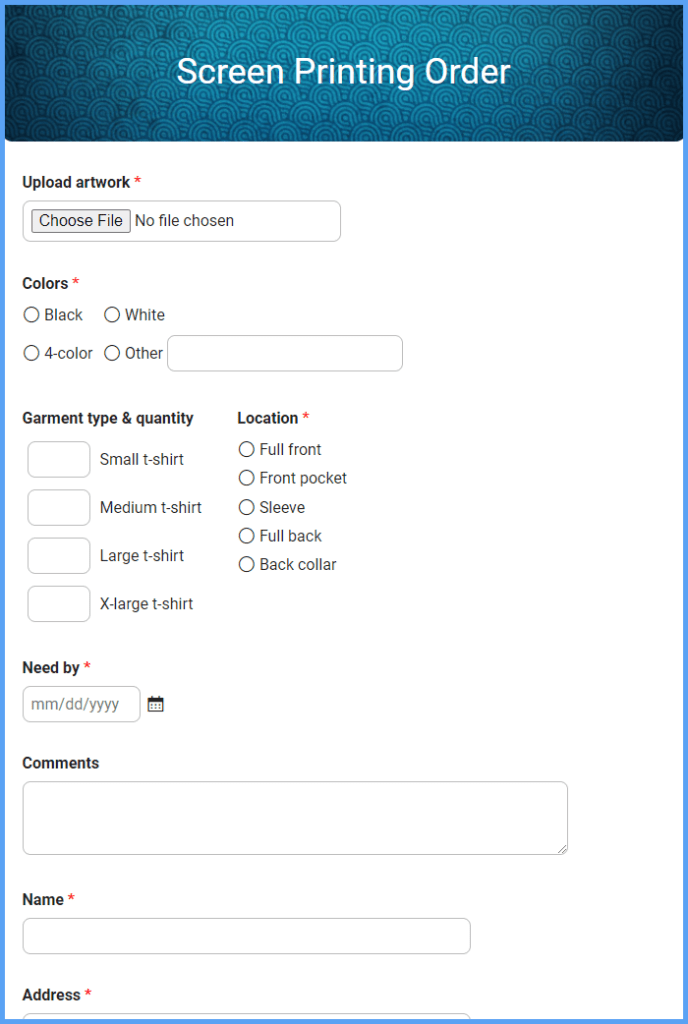
Task: Pick Full back print location
Action: 247,536
